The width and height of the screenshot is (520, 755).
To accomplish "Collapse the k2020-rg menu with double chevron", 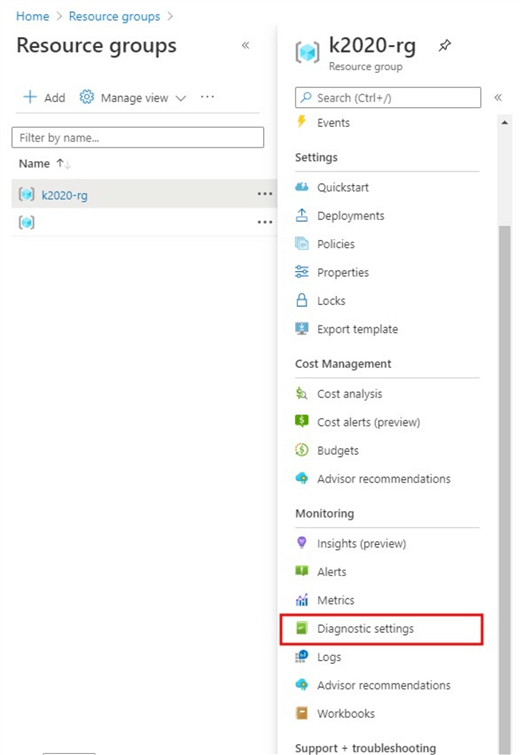I will (x=498, y=98).
